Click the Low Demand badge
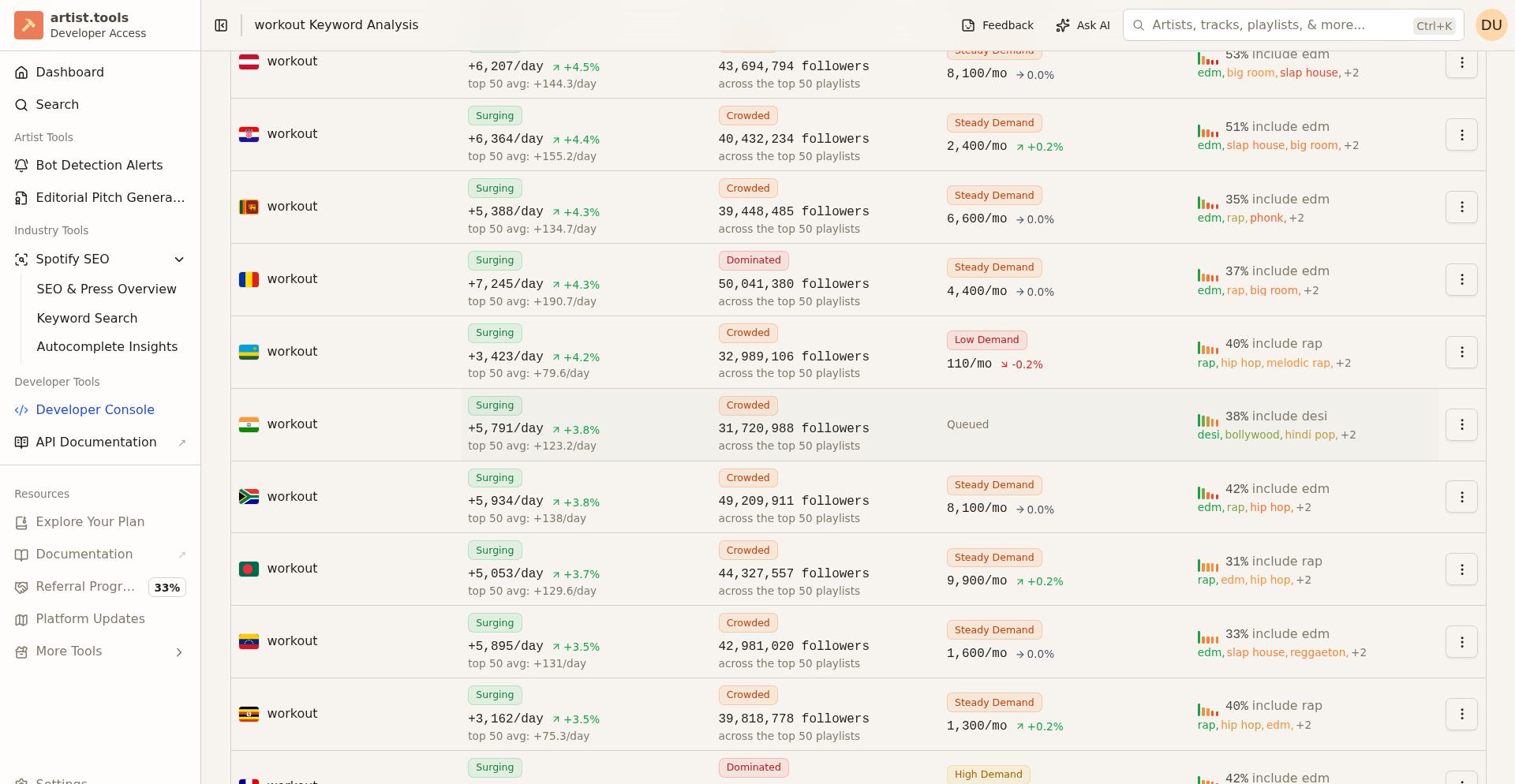The image size is (1515, 784). tap(986, 340)
